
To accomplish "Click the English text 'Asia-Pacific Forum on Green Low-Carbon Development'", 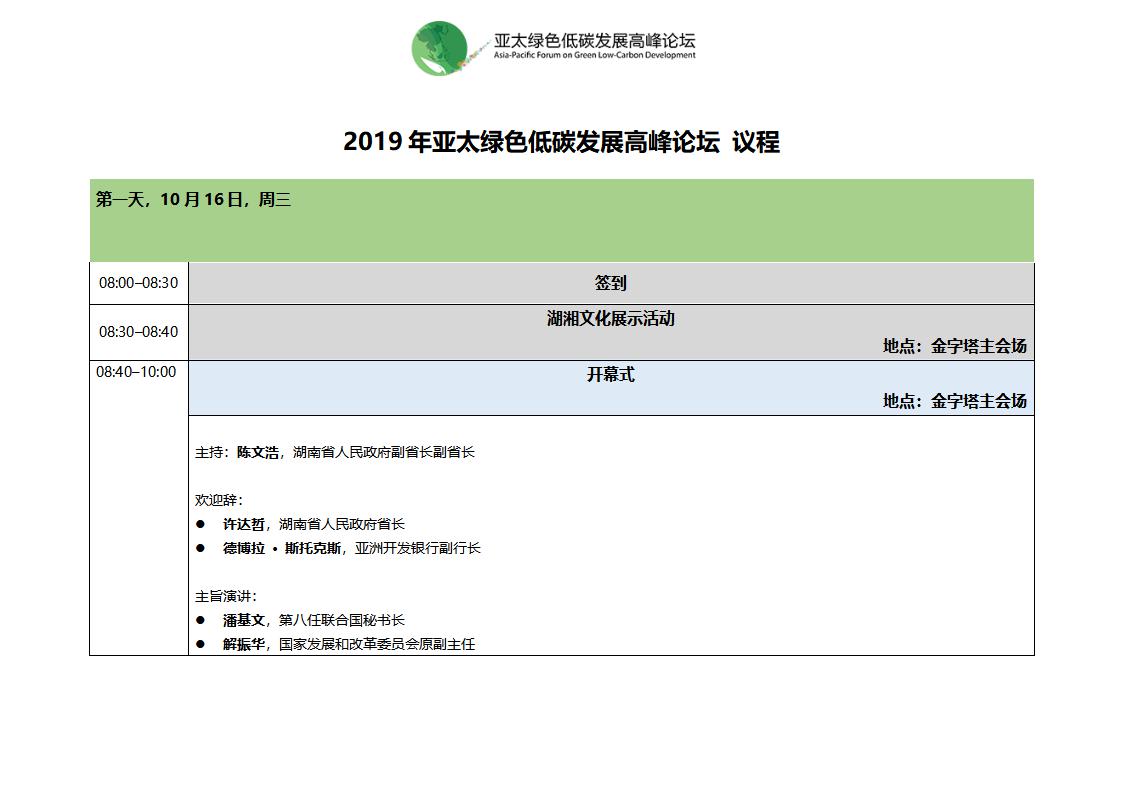I will (x=594, y=55).
